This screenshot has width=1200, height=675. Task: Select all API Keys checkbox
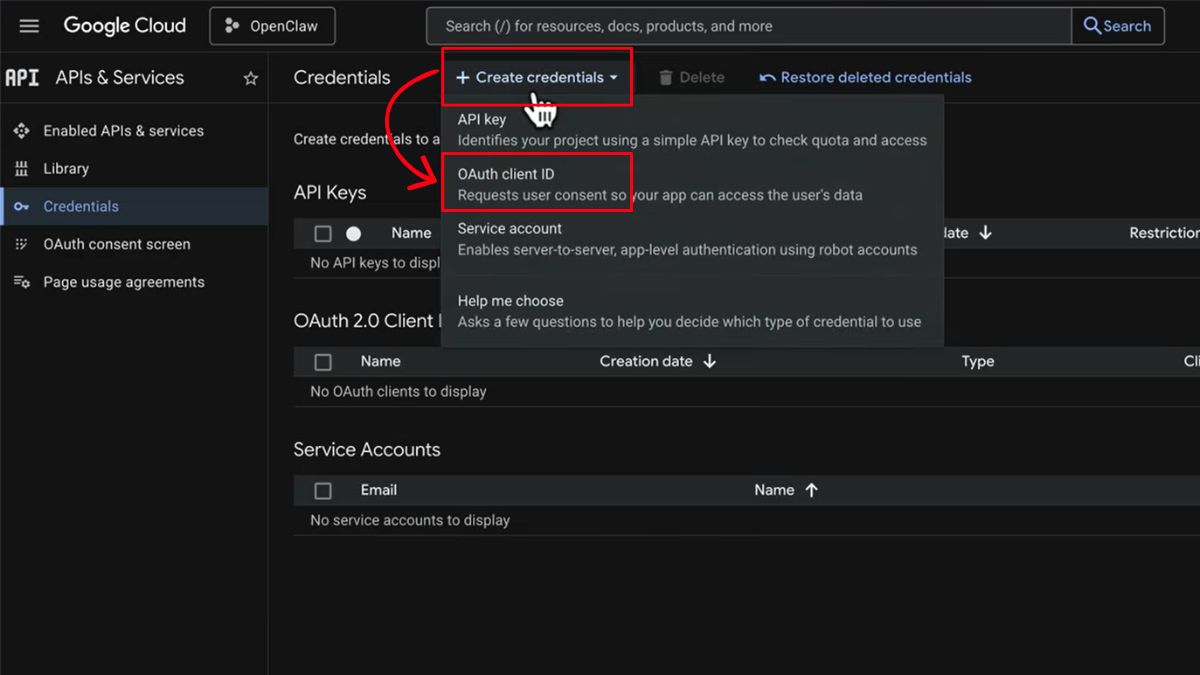point(323,233)
